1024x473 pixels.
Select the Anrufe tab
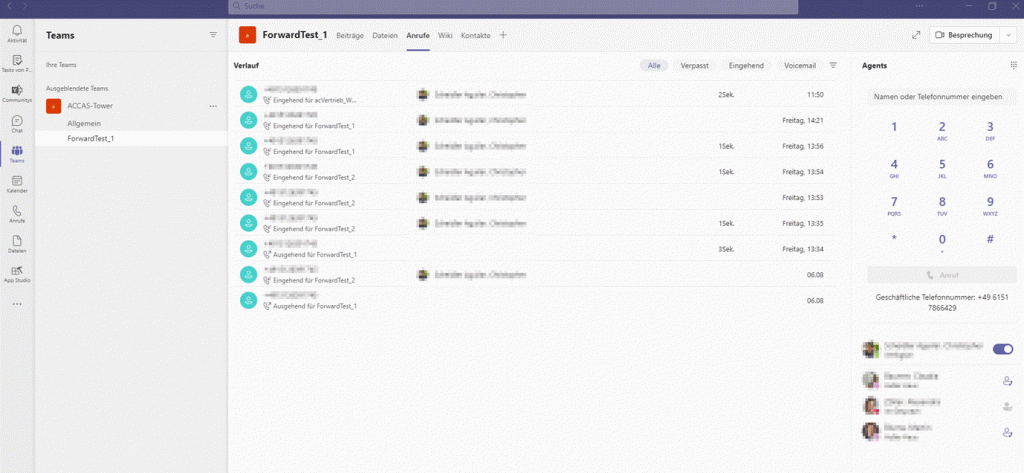pos(418,35)
